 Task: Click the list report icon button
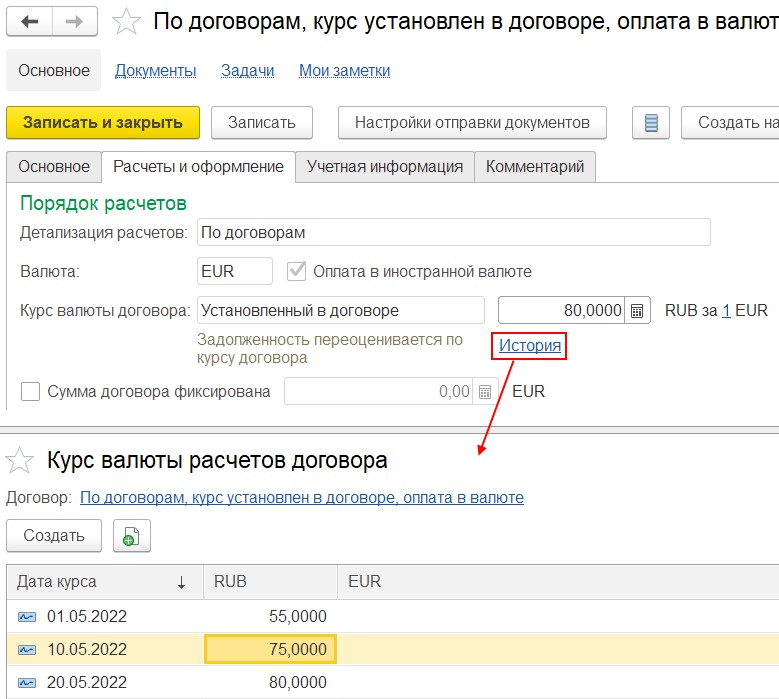[651, 123]
